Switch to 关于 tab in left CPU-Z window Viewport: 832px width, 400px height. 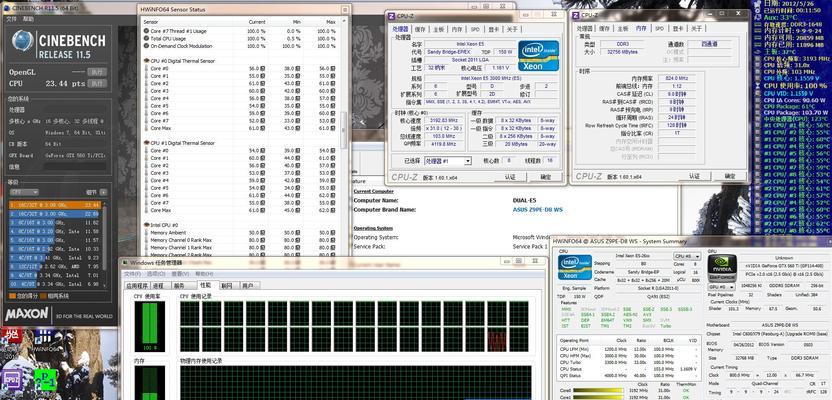512,29
